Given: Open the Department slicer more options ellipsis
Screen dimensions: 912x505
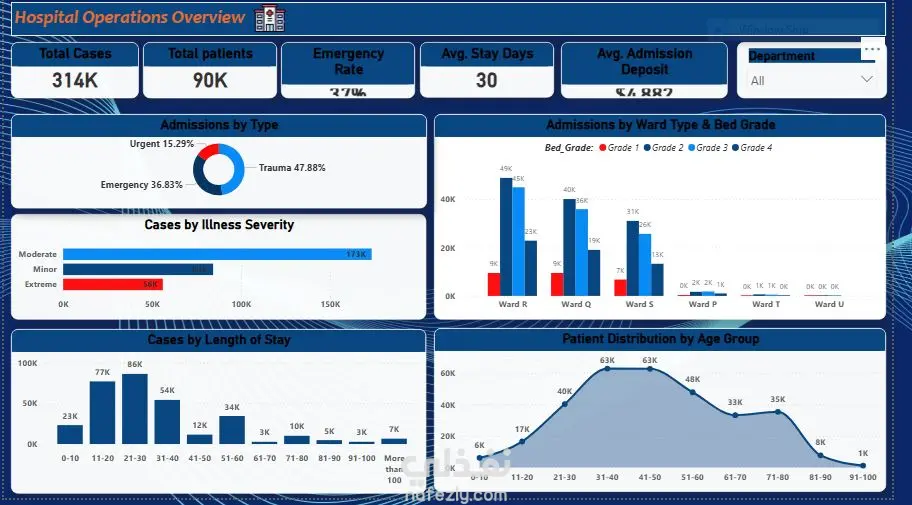Looking at the screenshot, I should coord(872,49).
